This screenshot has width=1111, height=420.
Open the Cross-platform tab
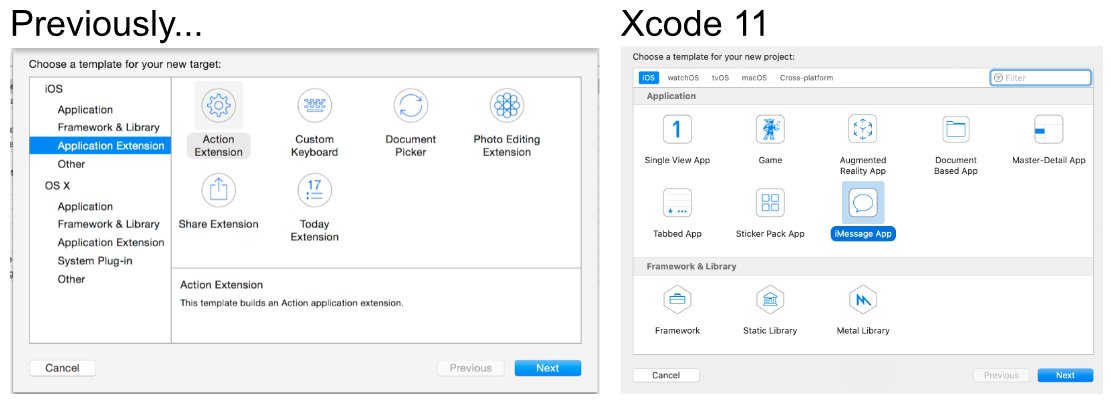click(x=806, y=78)
